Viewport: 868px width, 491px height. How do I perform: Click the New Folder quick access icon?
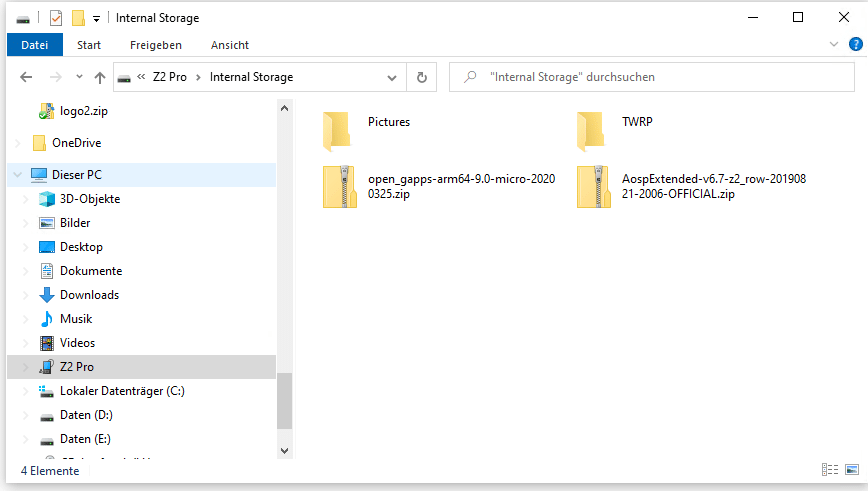(x=78, y=18)
